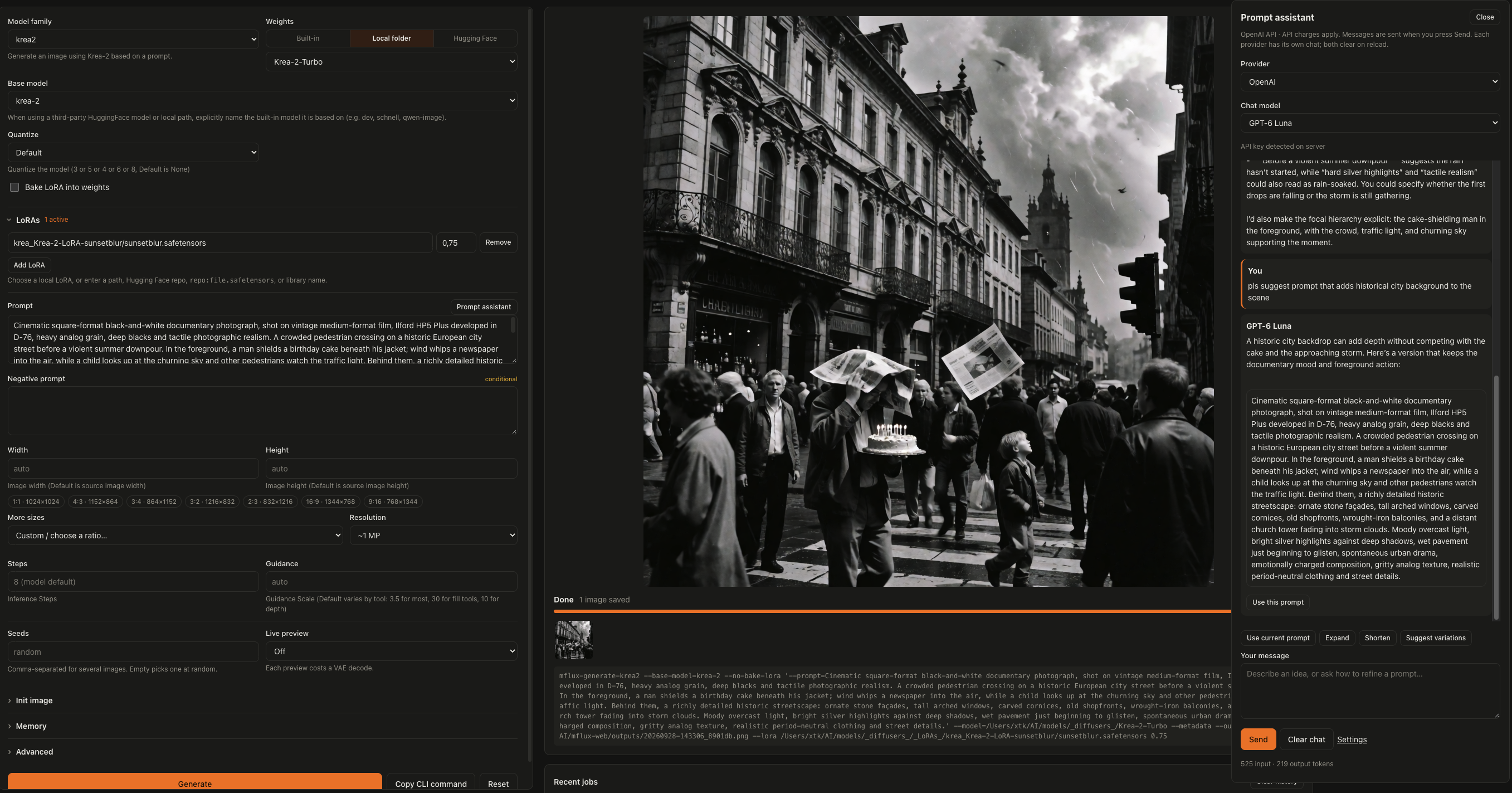Click the Generate button

pyautogui.click(x=194, y=783)
